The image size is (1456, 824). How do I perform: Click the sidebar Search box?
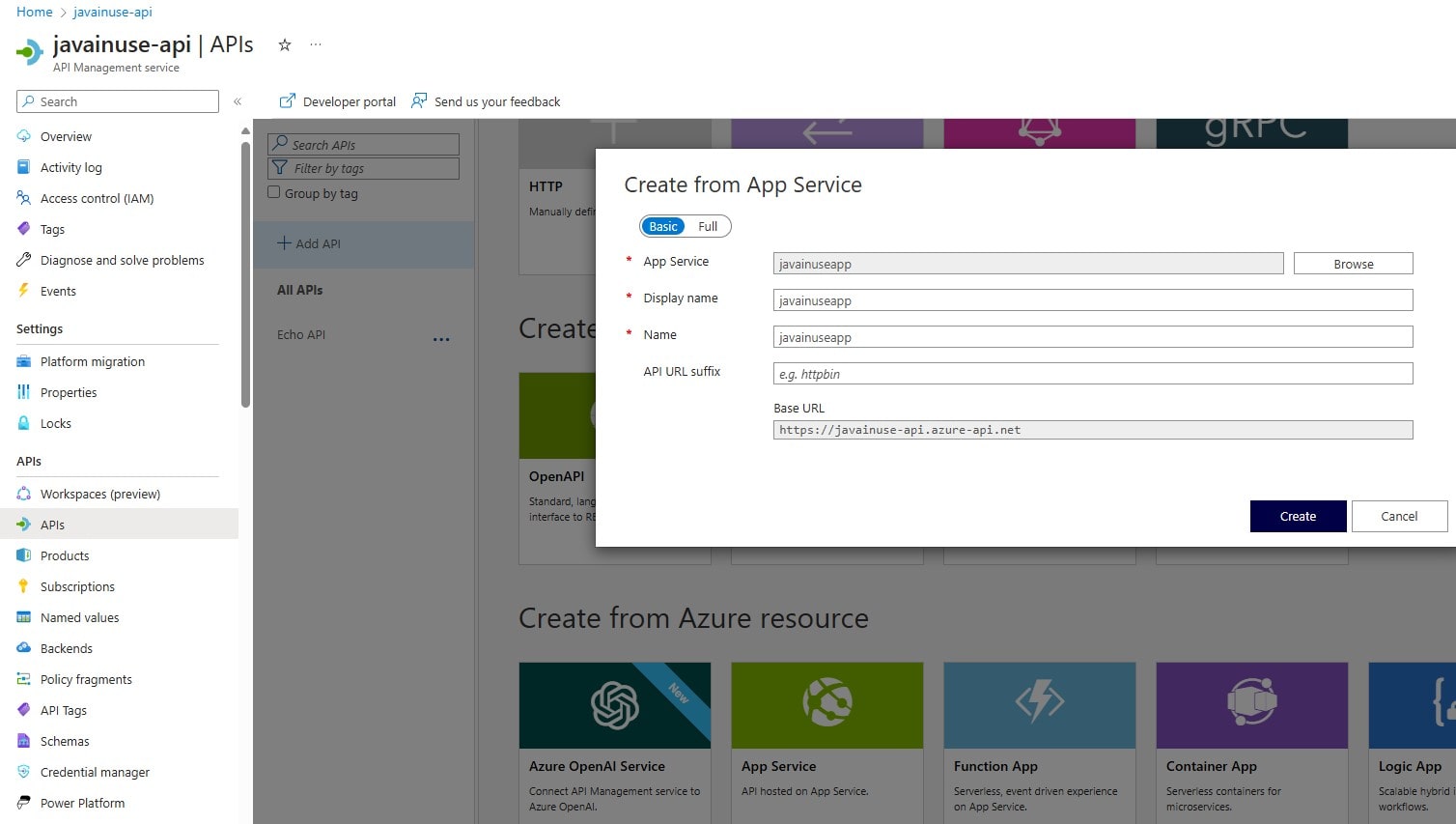(x=118, y=101)
